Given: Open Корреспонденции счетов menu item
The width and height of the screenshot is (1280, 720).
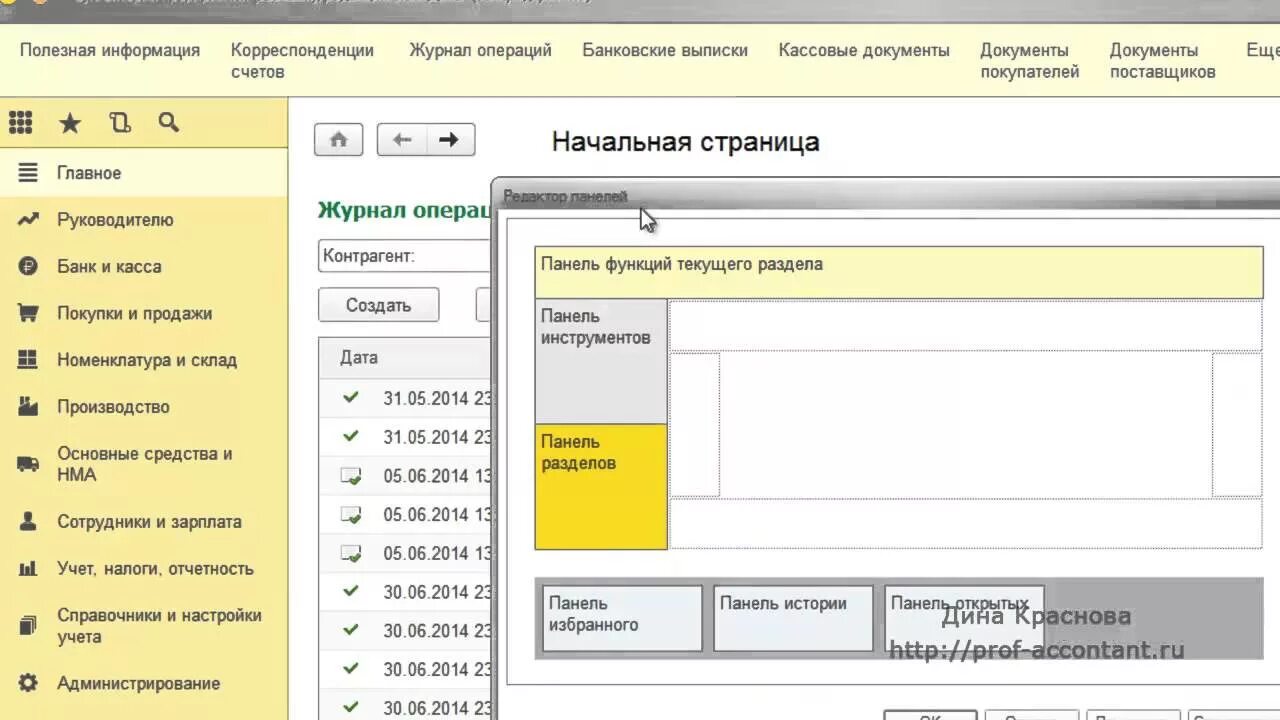Looking at the screenshot, I should click(x=302, y=61).
